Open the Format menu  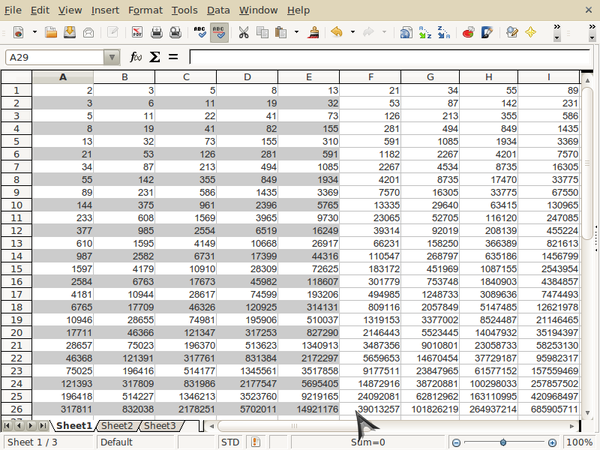(x=145, y=10)
